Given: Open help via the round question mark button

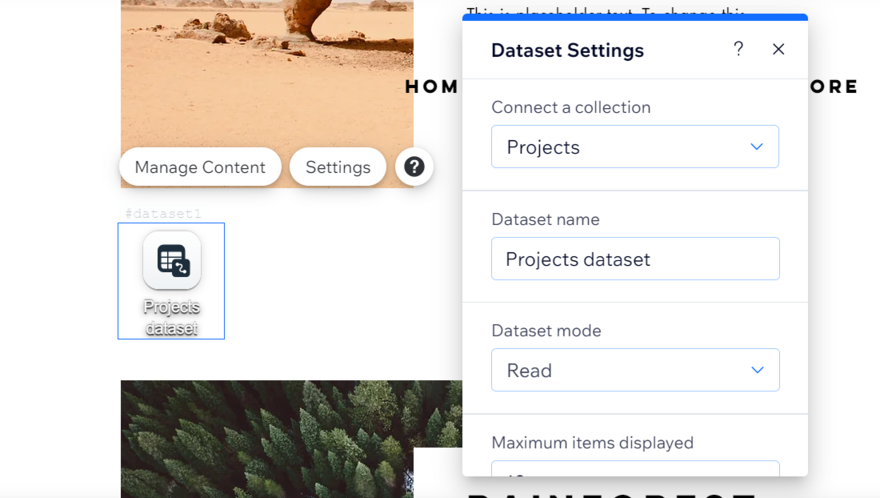Looking at the screenshot, I should (414, 167).
